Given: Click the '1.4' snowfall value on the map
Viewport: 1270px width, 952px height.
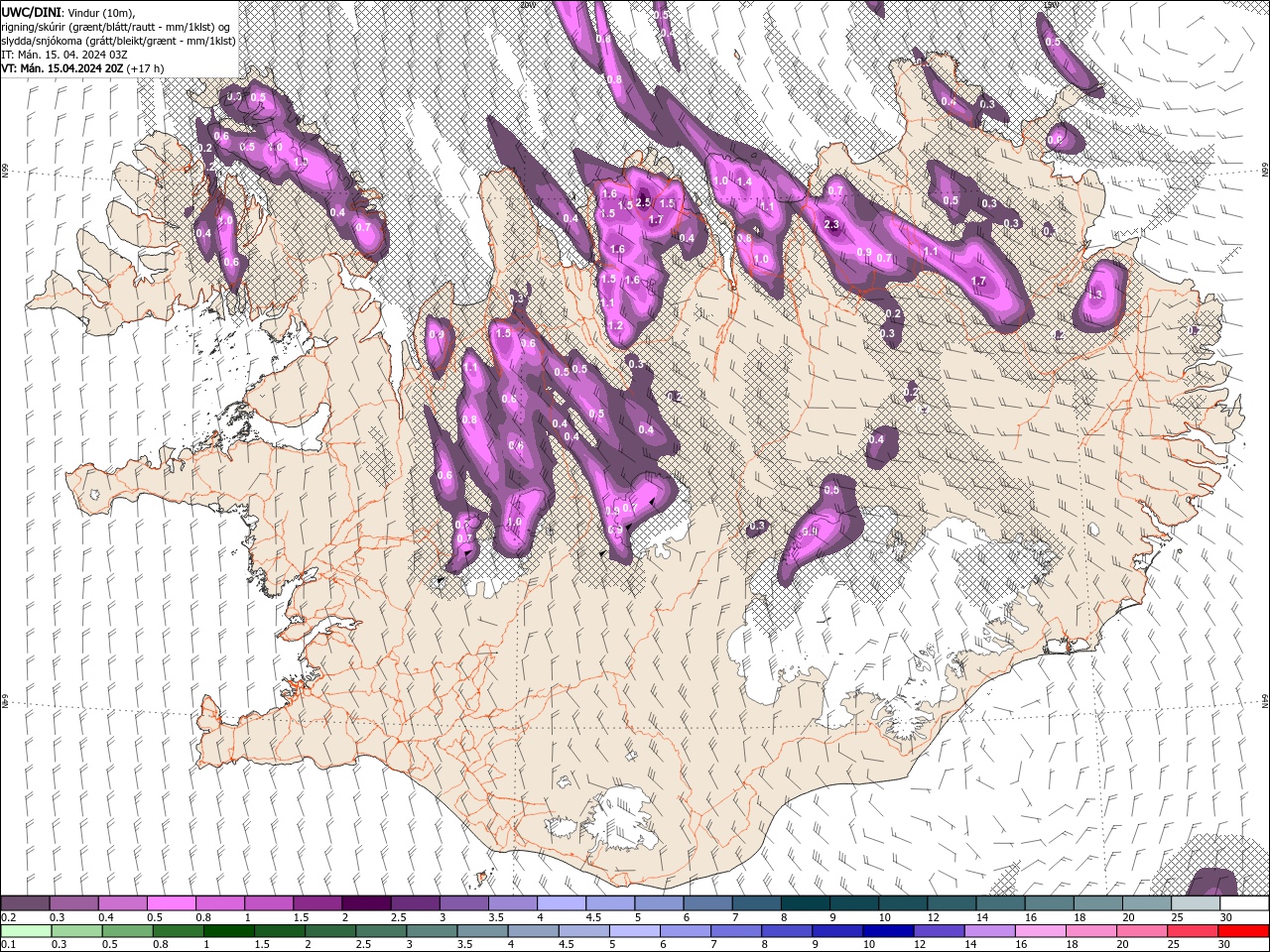Looking at the screenshot, I should [x=744, y=181].
